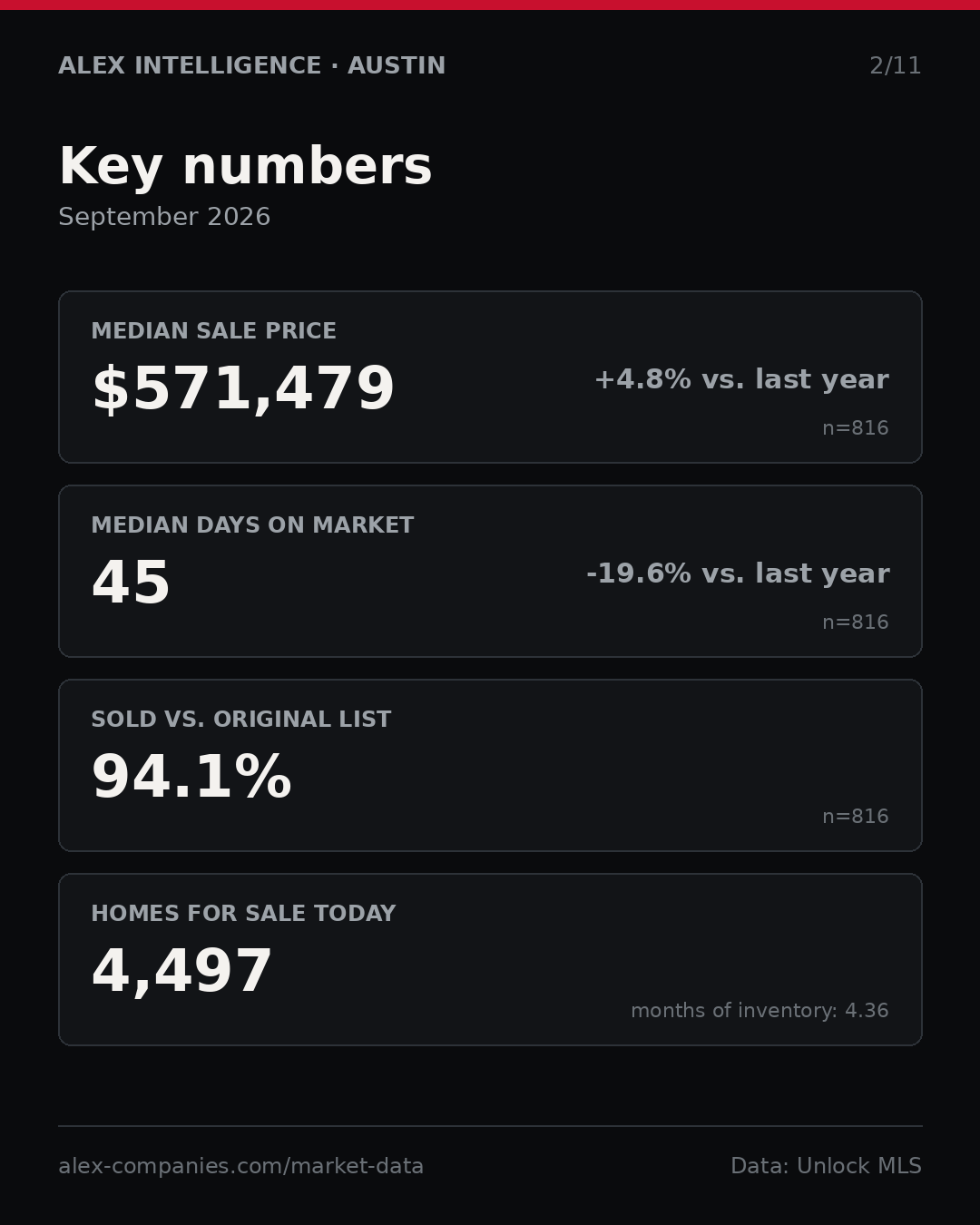Open the alex-companies.com/market-data link
This screenshot has width=980, height=1225.
coord(240,1166)
